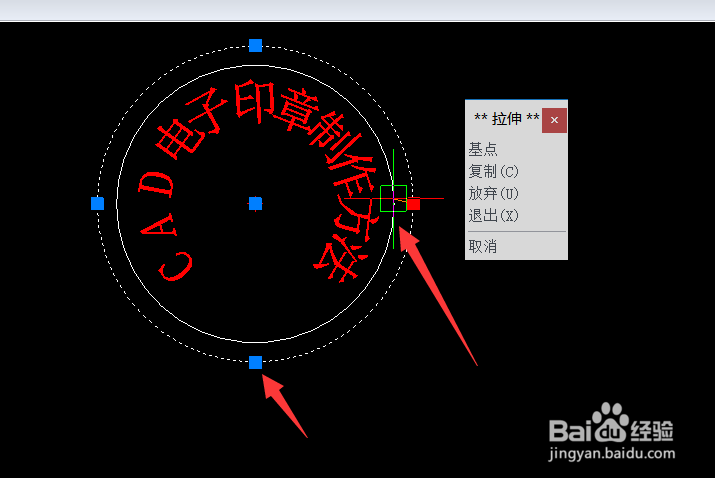Image resolution: width=715 pixels, height=478 pixels.
Task: Click the bottom blue grip of circle
Action: pyautogui.click(x=255, y=363)
